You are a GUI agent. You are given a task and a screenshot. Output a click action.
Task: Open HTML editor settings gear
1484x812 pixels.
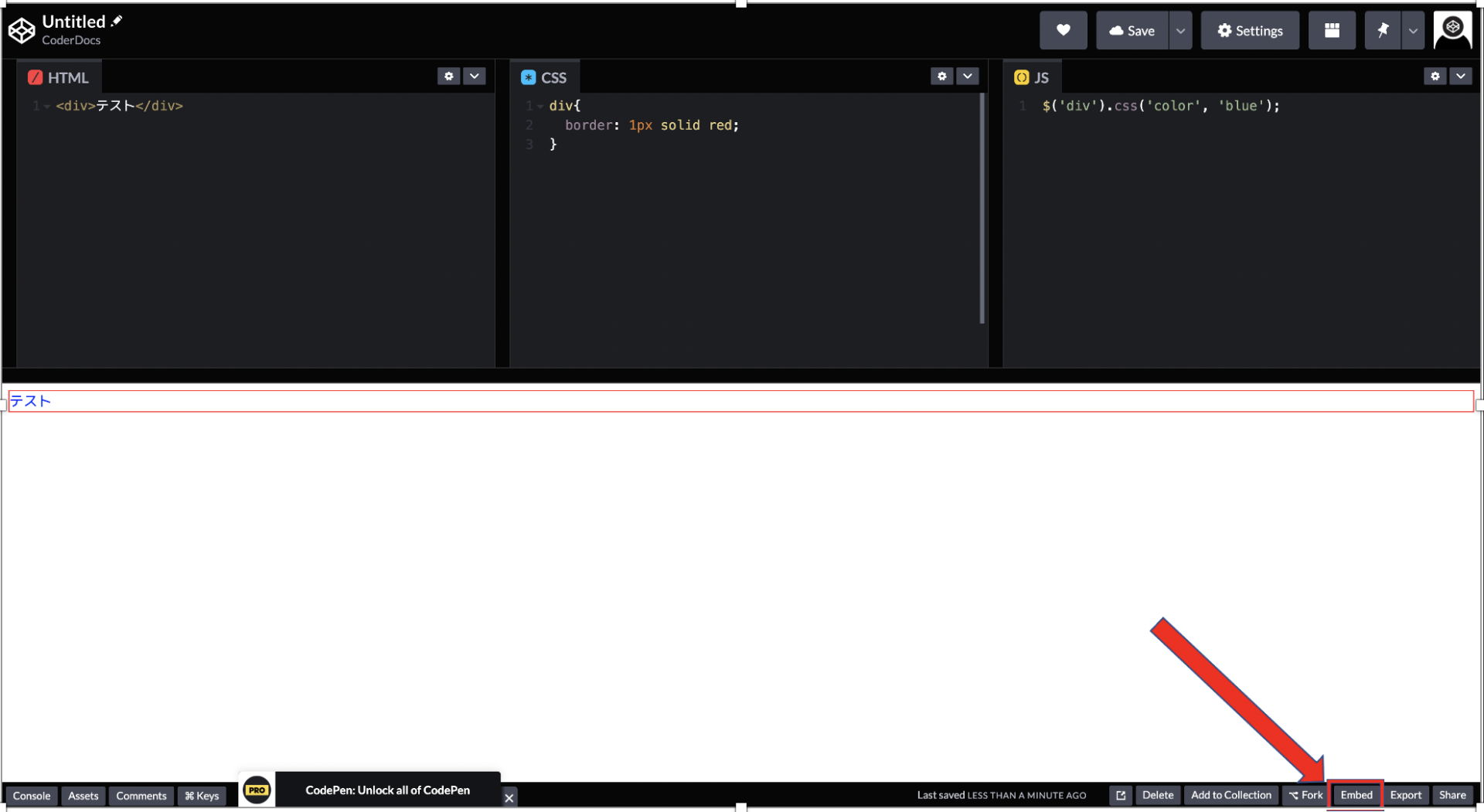(x=448, y=76)
